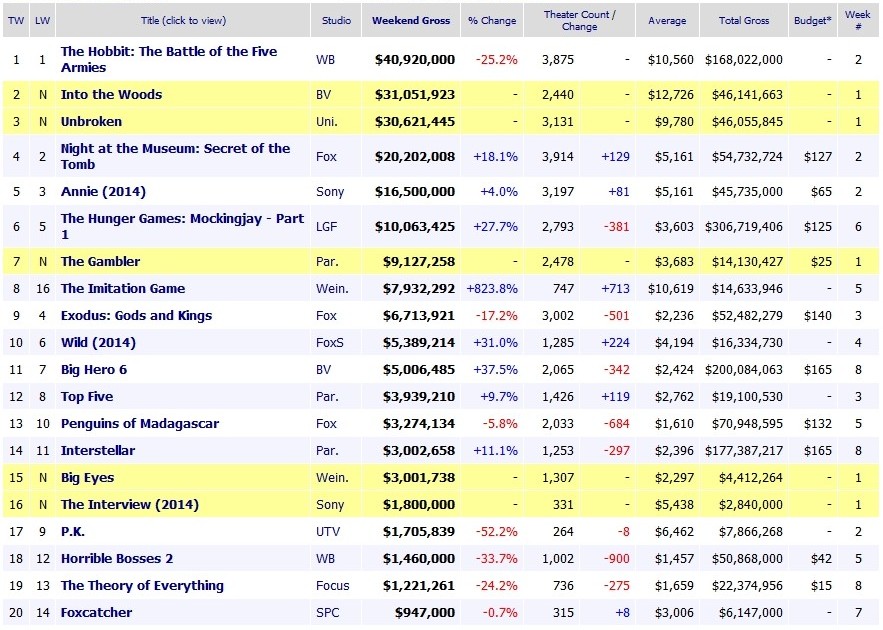Open the Top Five title link
The width and height of the screenshot is (883, 630).
[x=87, y=396]
